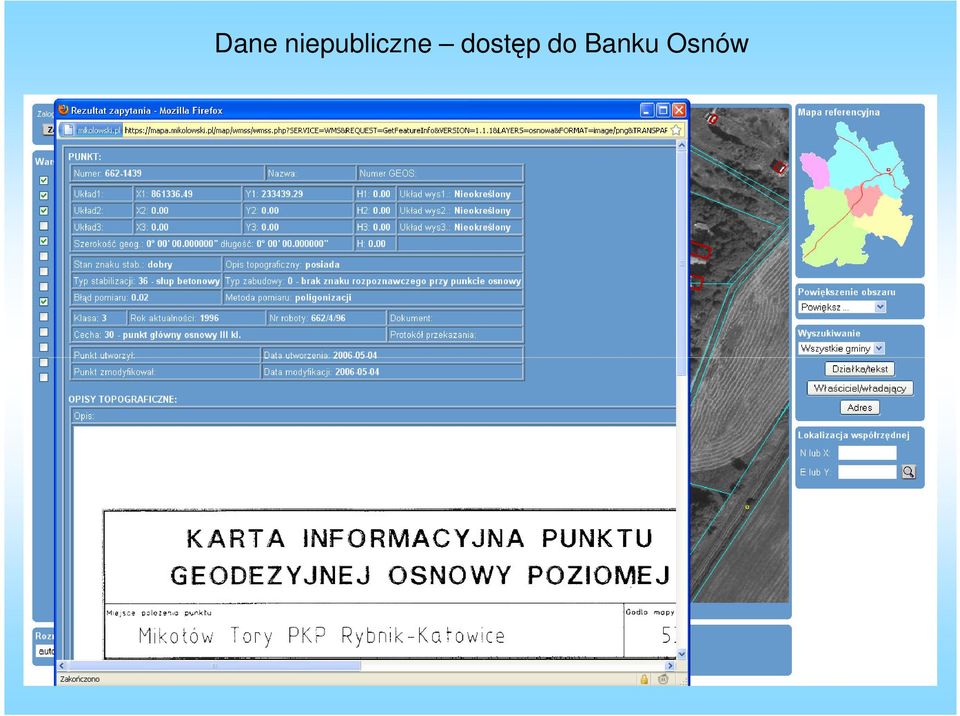The height and width of the screenshot is (716, 960).
Task: Open the Wszystkie gminy dropdown
Action: coord(841,348)
